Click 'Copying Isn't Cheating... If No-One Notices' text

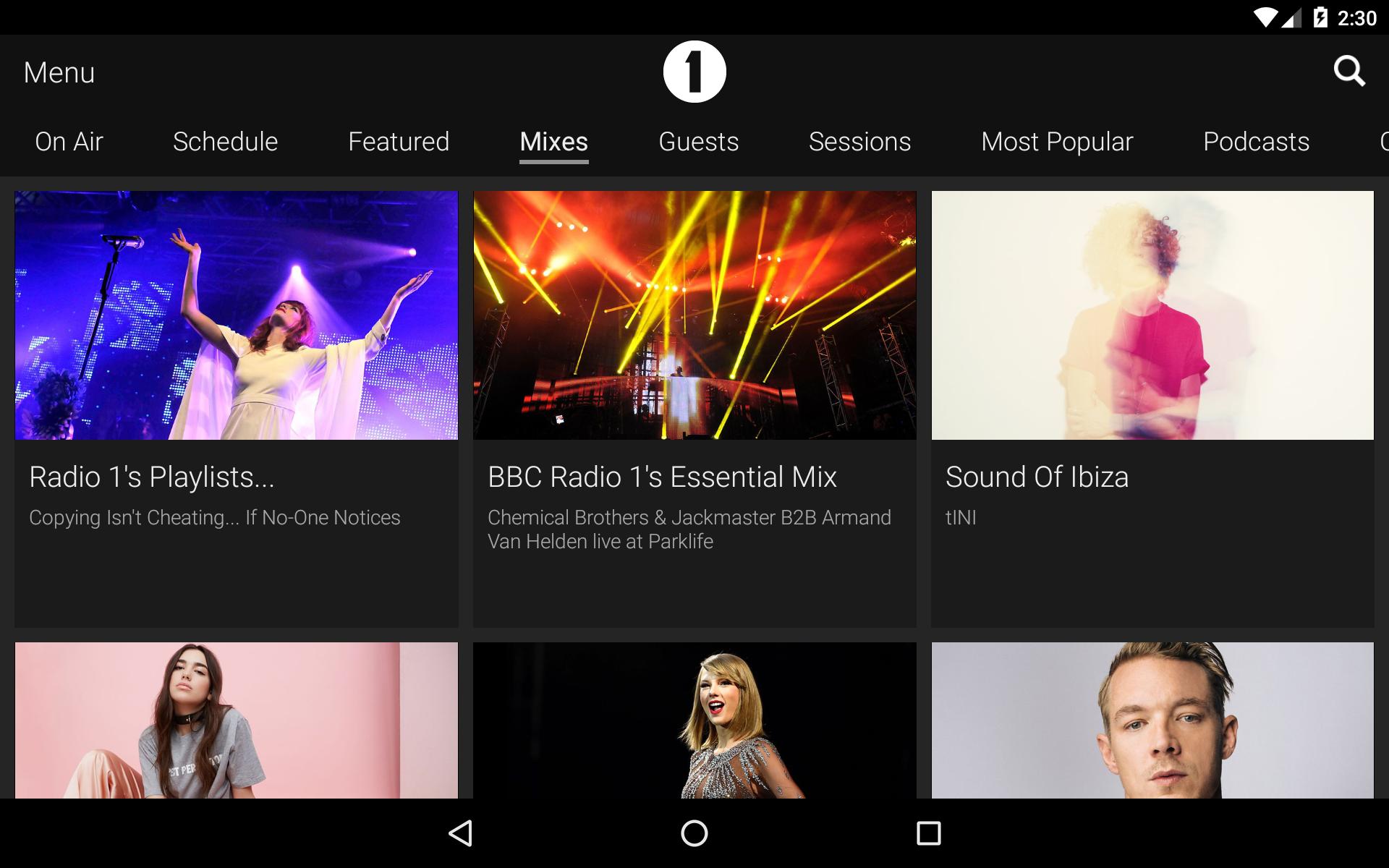click(x=215, y=518)
